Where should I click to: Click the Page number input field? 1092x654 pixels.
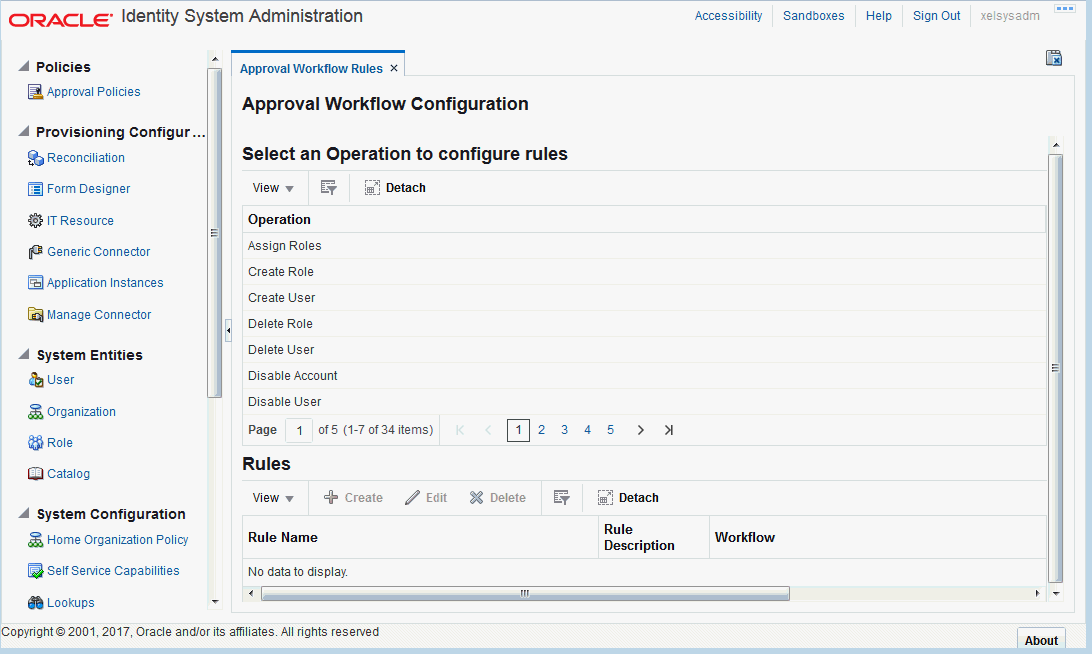click(299, 430)
